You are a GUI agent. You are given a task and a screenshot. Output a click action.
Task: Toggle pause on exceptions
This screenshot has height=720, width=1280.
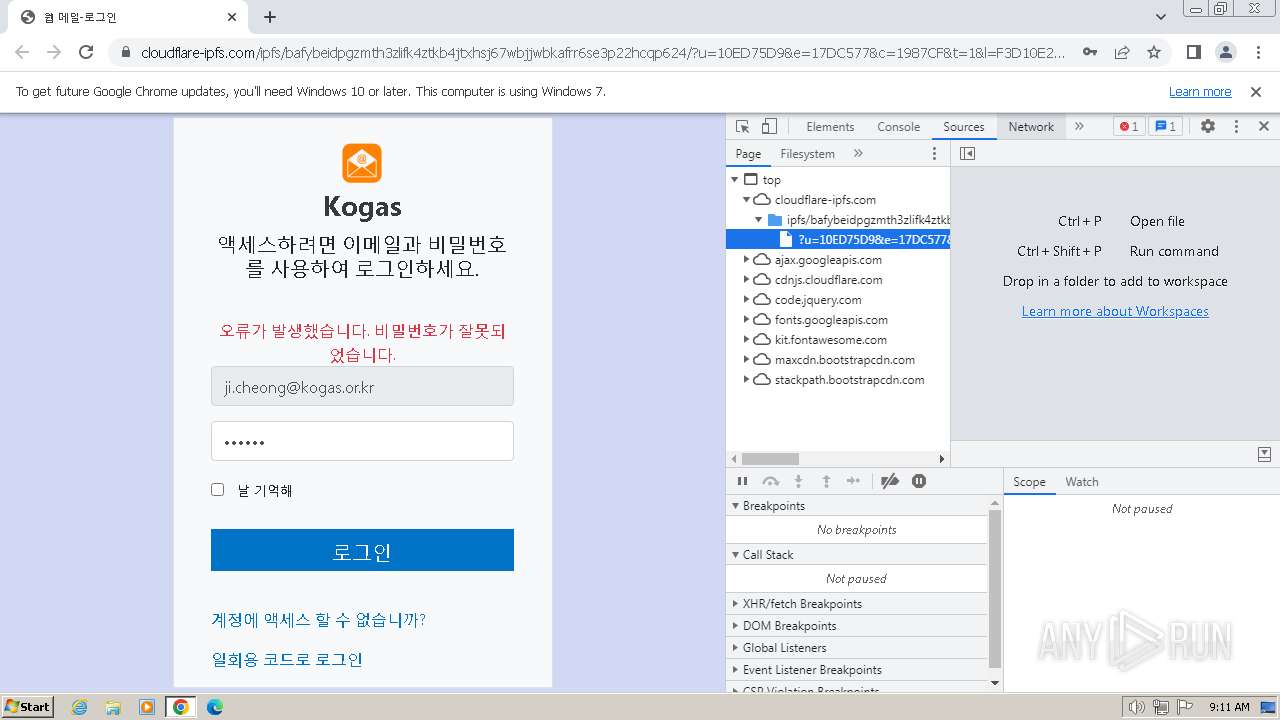click(919, 482)
